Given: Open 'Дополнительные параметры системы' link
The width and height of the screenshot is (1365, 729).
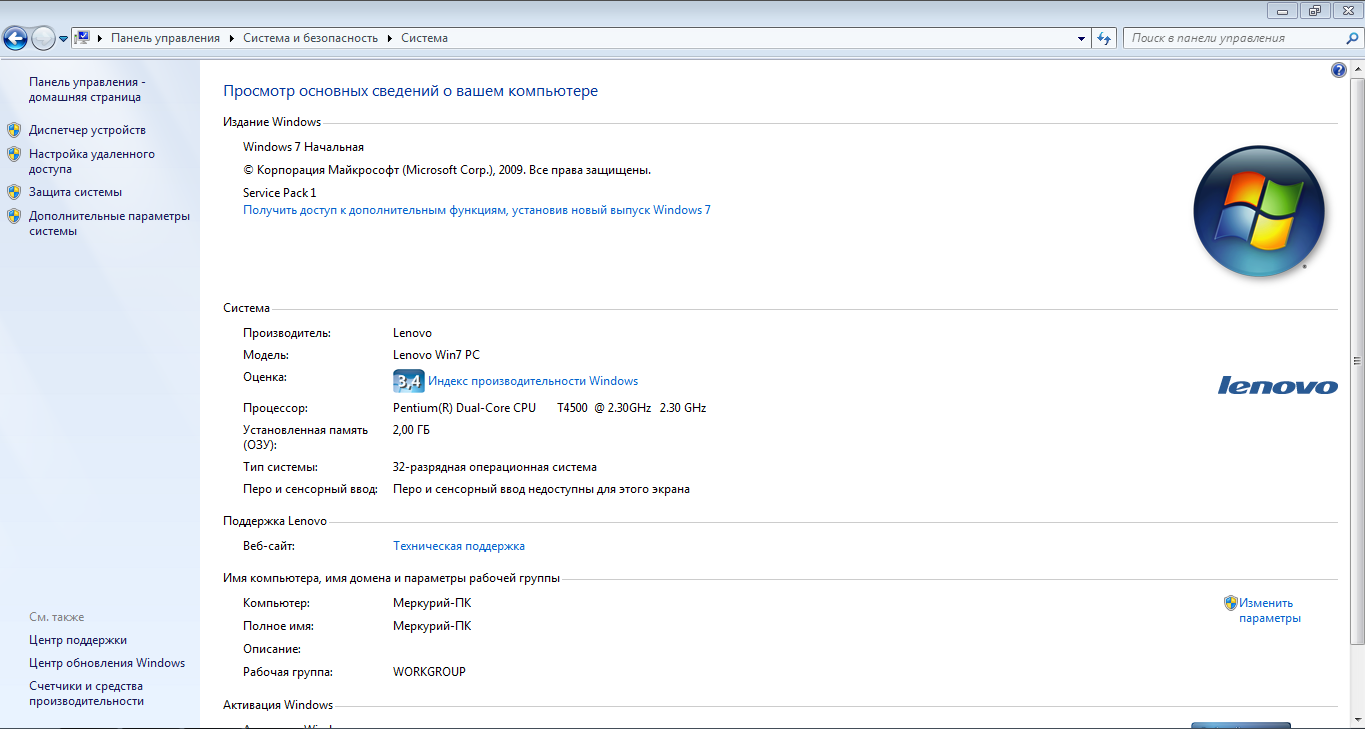Looking at the screenshot, I should (x=109, y=223).
